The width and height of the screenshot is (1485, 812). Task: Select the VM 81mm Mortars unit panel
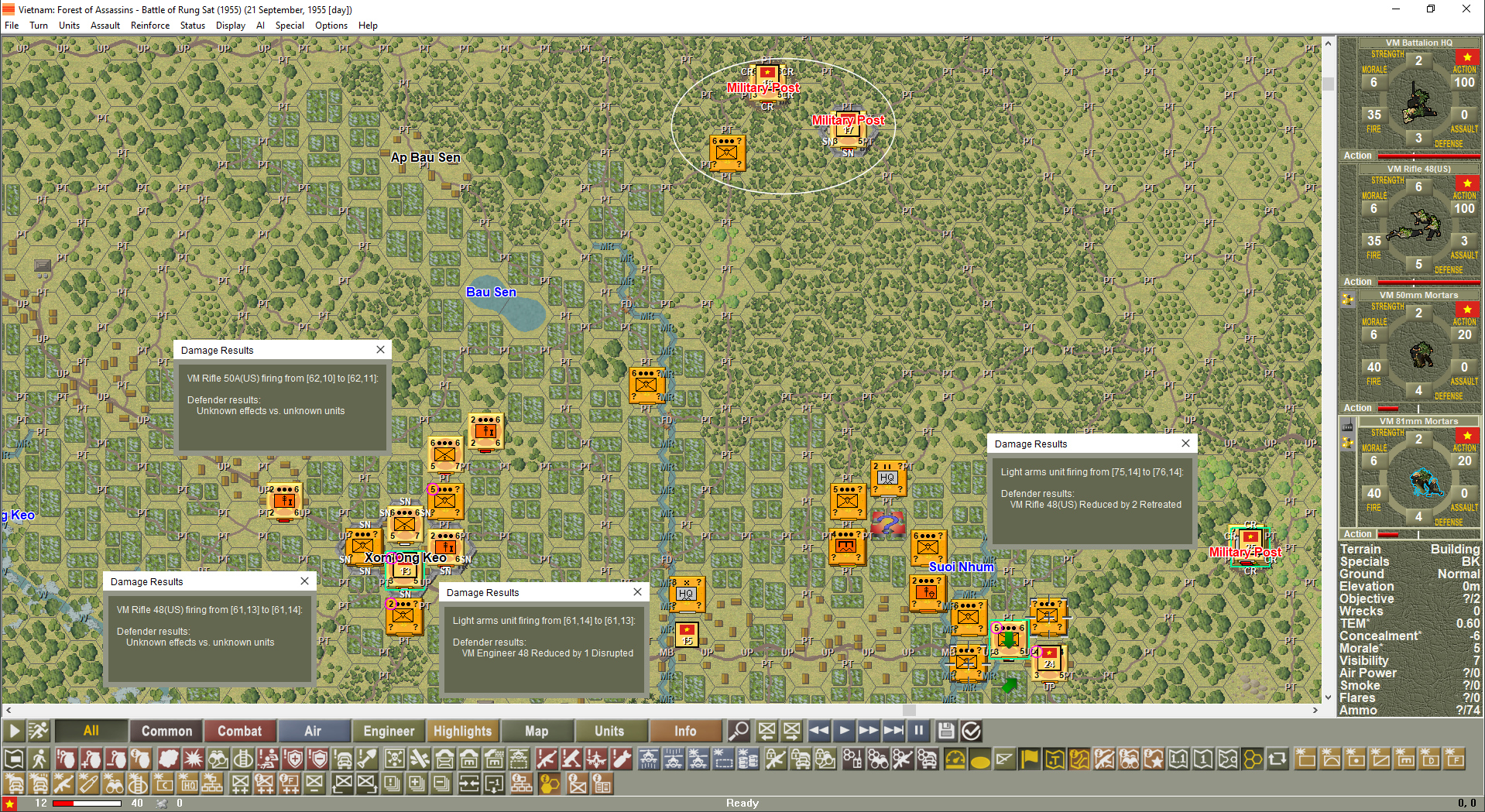tap(1410, 478)
